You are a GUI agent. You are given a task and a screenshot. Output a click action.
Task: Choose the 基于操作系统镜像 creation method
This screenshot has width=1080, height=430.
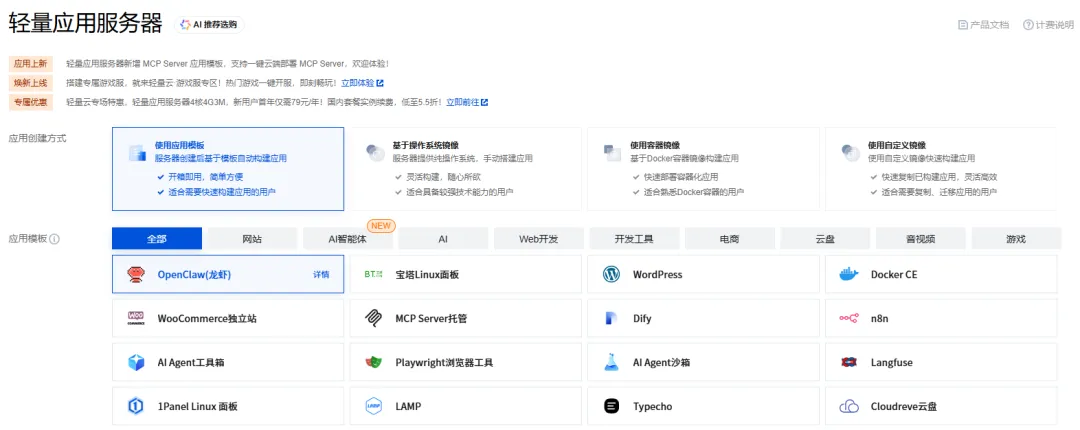(466, 169)
